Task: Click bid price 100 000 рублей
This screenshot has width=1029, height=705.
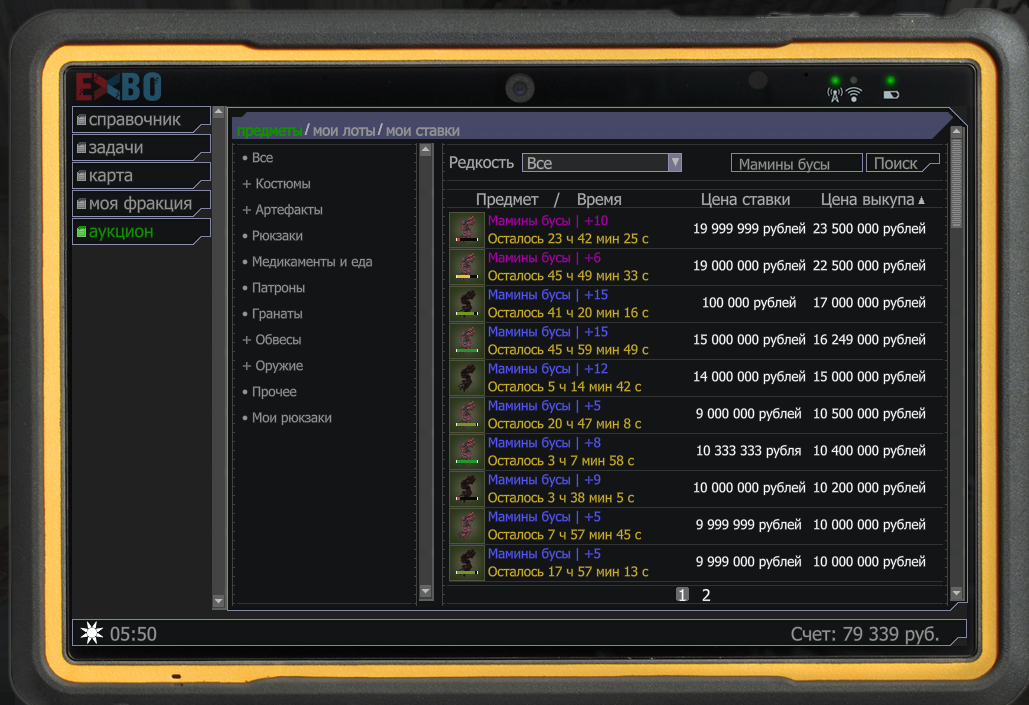Action: pos(749,303)
